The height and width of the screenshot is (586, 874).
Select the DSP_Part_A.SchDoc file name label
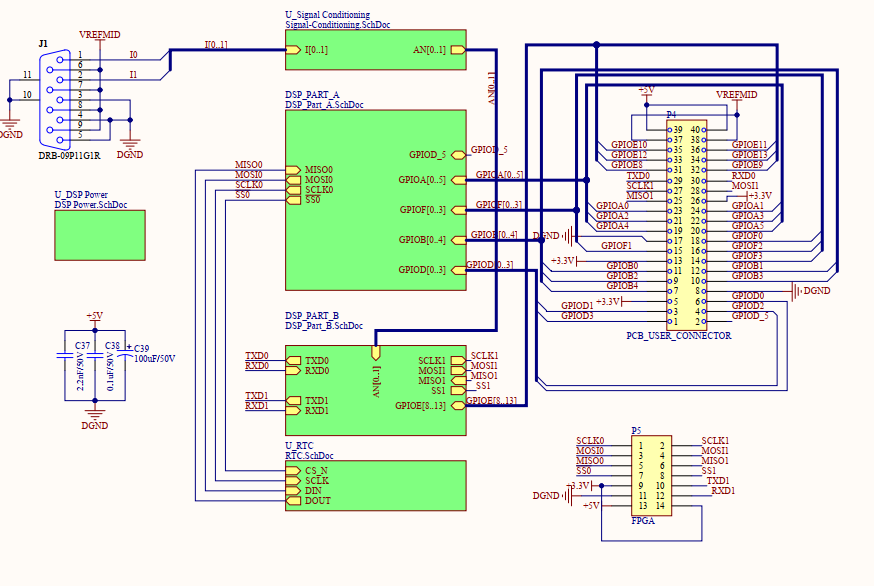tap(324, 105)
